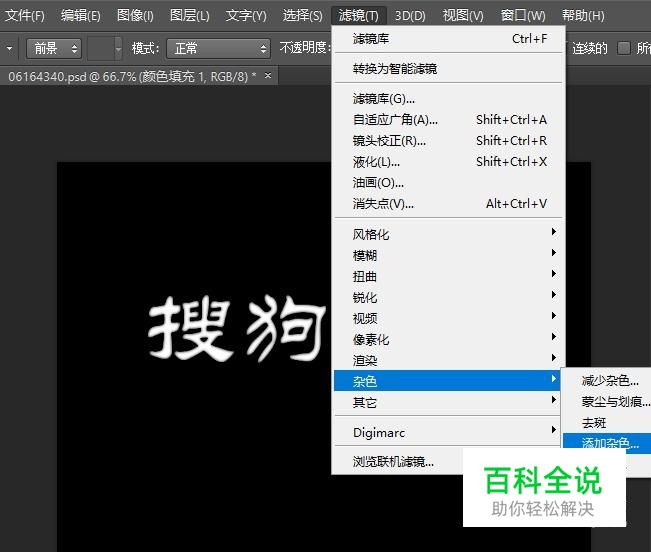Choose 消失点(V)... filter
Image resolution: width=651 pixels, height=552 pixels.
pyautogui.click(x=450, y=204)
